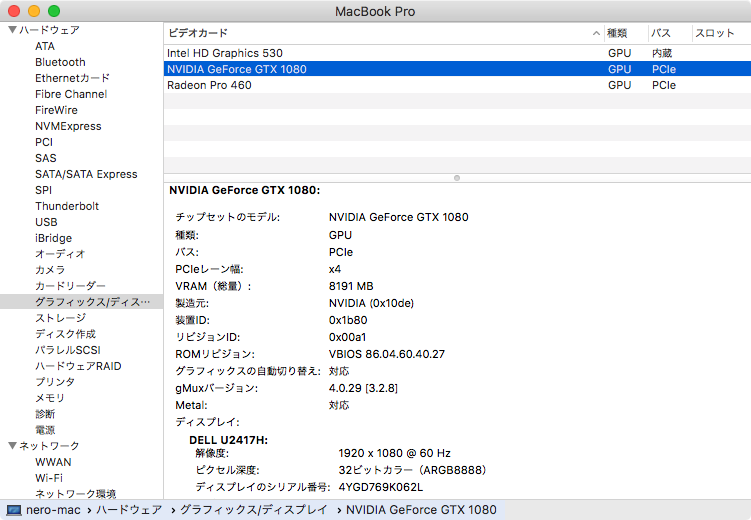
Task: Select the Intel HD Graphics 530 row
Action: [457, 53]
